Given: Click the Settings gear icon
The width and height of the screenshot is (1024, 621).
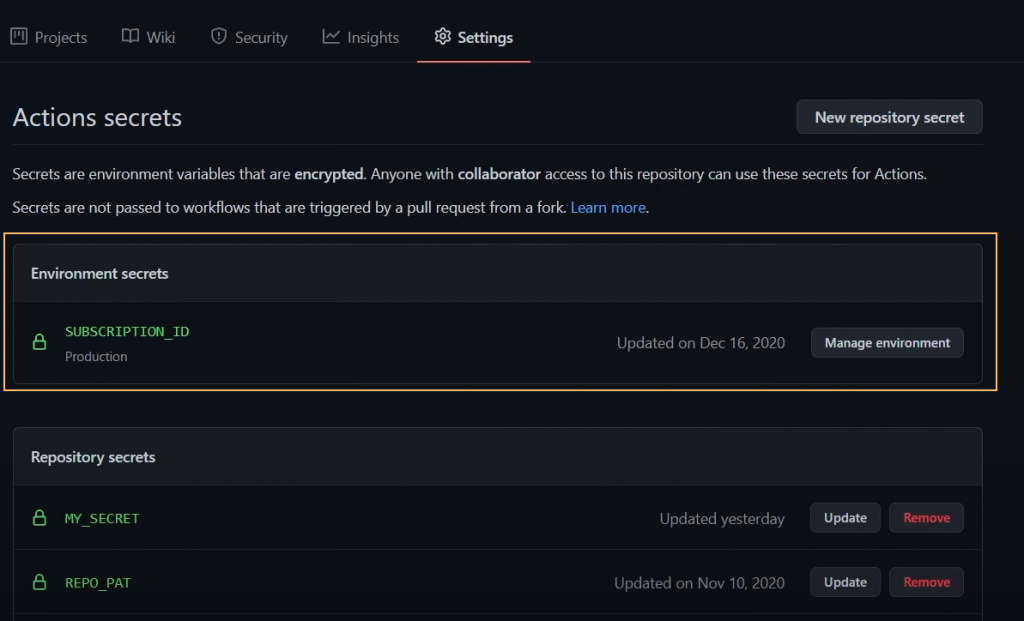Looking at the screenshot, I should click(x=442, y=37).
